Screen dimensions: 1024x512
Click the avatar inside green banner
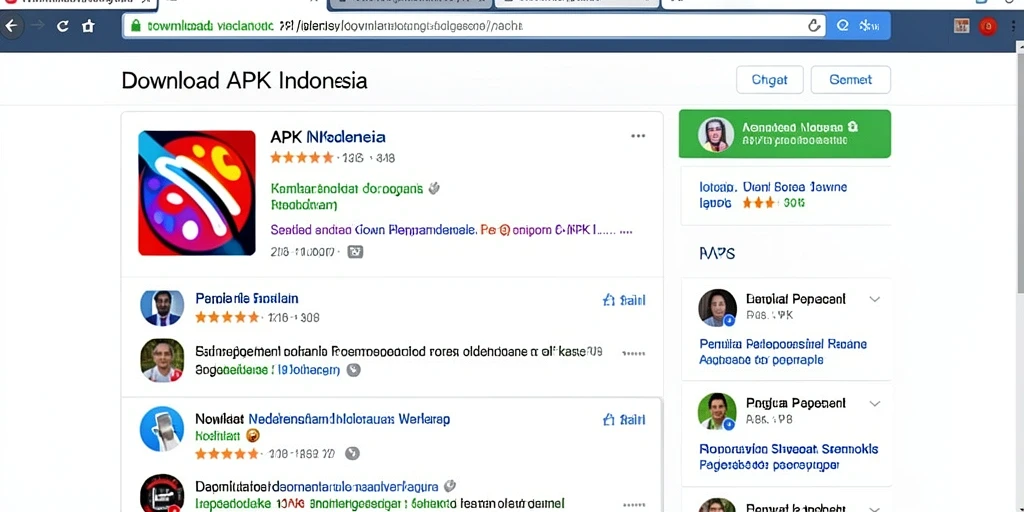716,135
